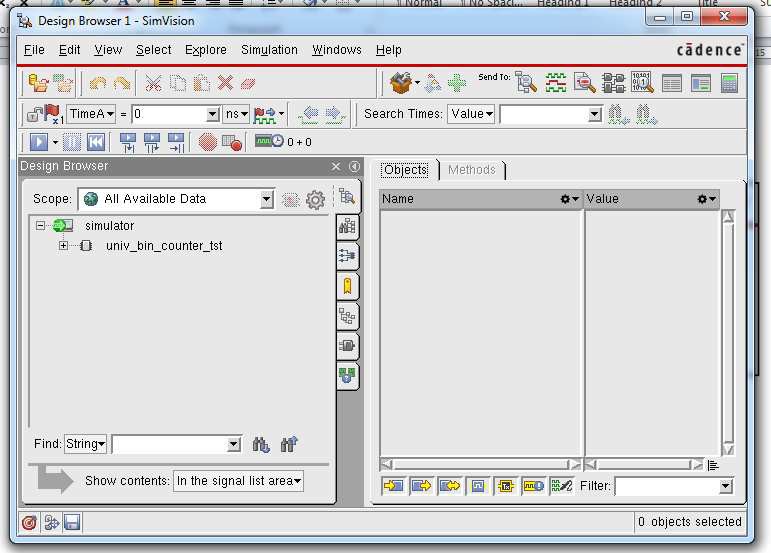Image resolution: width=771 pixels, height=553 pixels.
Task: Open the Value column gear dropdown
Action: (707, 199)
